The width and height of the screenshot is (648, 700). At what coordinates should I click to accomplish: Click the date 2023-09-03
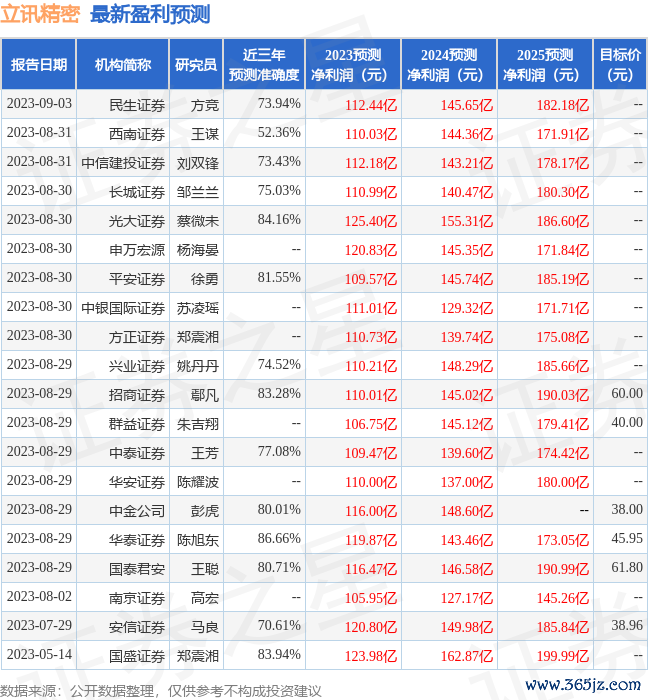(39, 104)
